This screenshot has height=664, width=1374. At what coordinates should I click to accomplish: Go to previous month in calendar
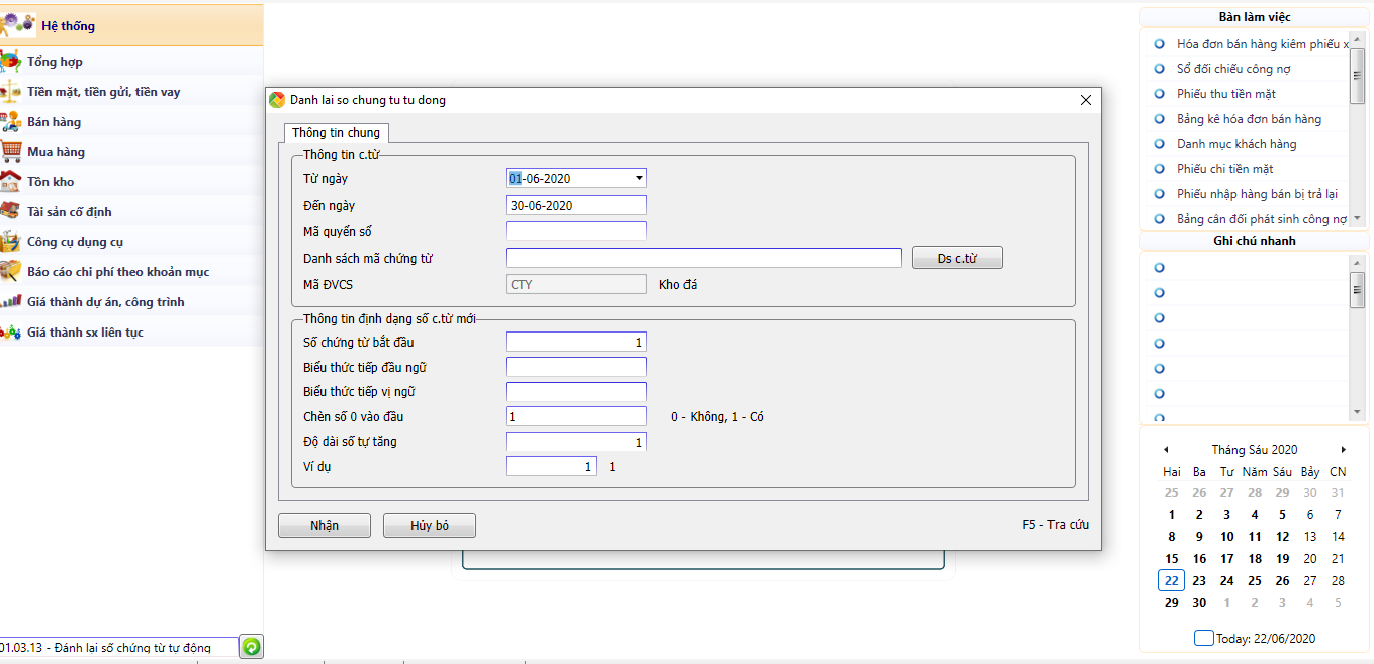click(1166, 450)
